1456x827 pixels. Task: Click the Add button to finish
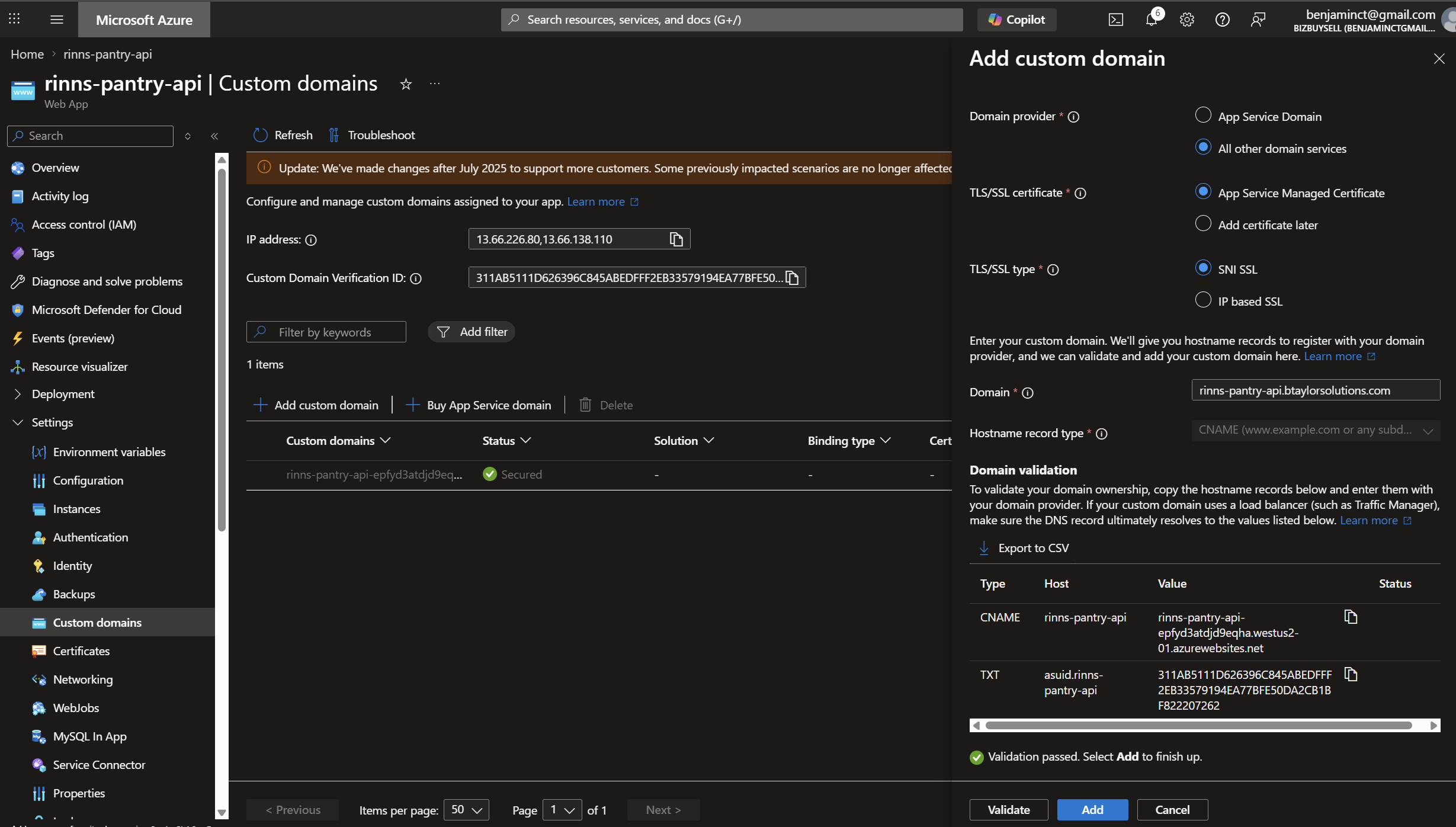tap(1092, 810)
